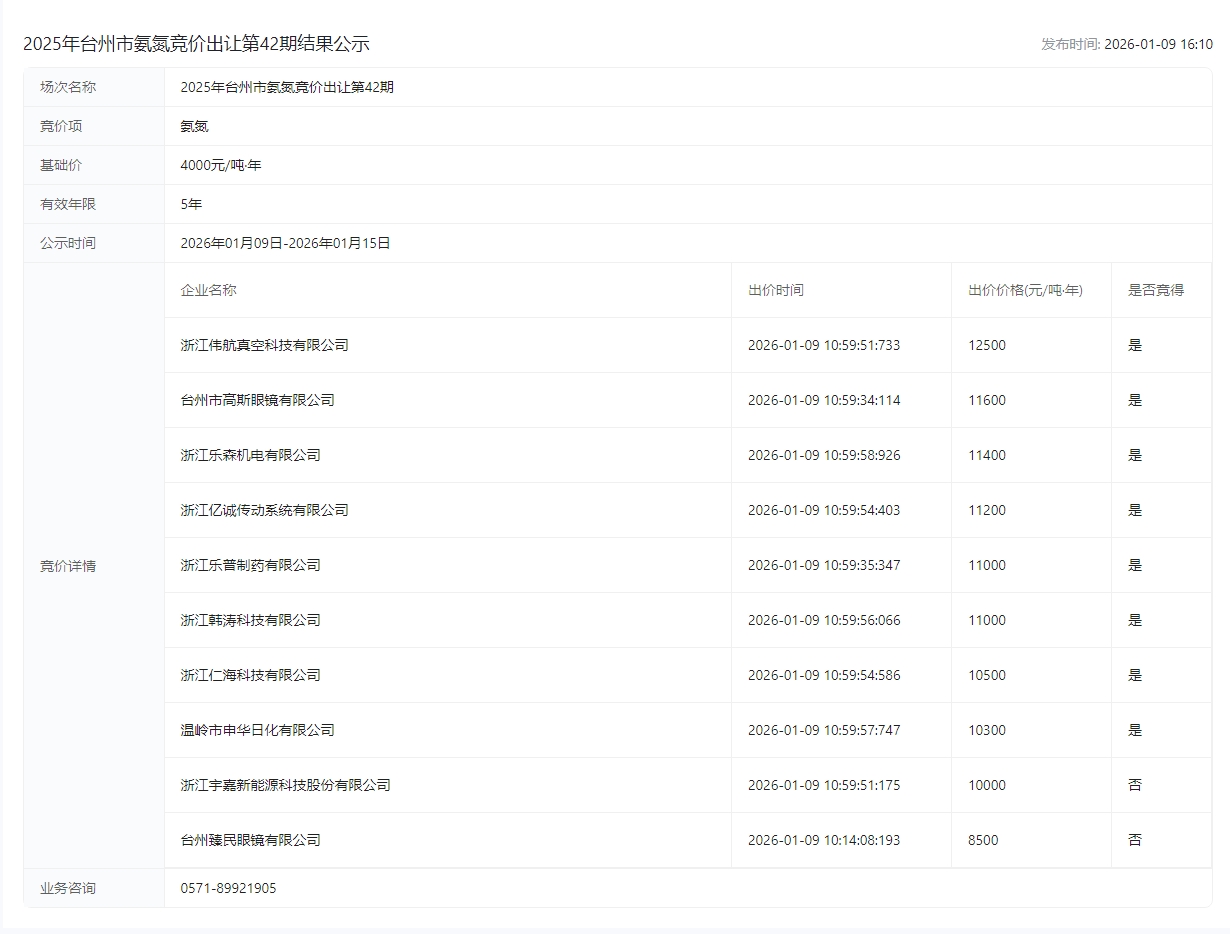
Task: Click the 是否竞得 column header
Action: pyautogui.click(x=1155, y=290)
